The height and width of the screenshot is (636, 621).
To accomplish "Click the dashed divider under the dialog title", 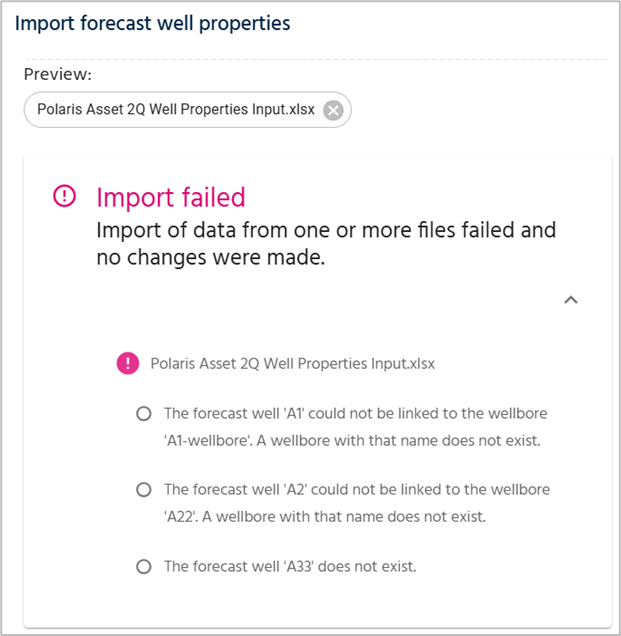I will [x=310, y=59].
